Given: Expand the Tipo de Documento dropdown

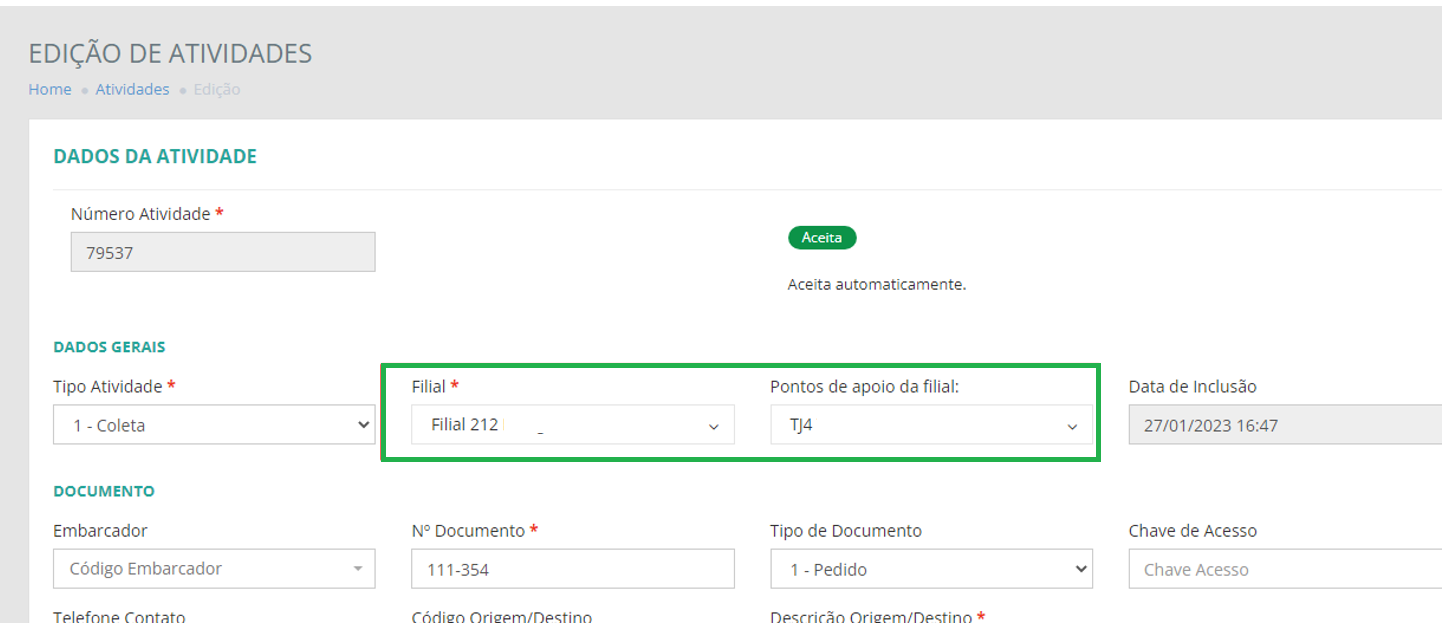Looking at the screenshot, I should click(931, 569).
